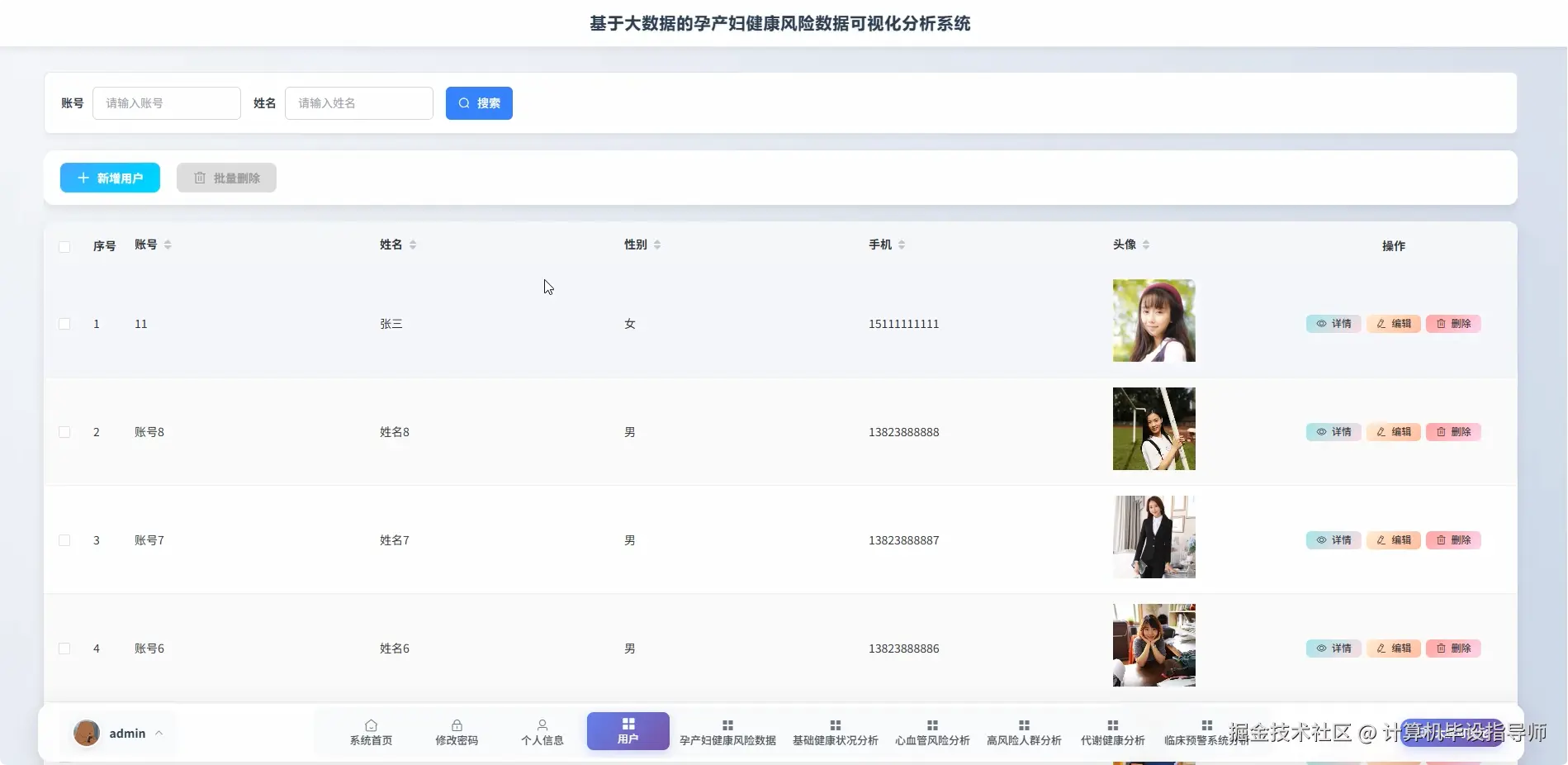Delete the 账号6 user row
The width and height of the screenshot is (1568, 765).
[x=1453, y=649]
